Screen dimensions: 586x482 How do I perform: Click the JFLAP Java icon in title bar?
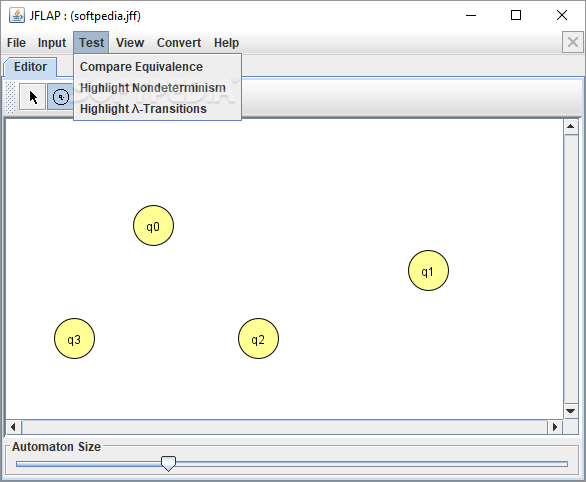(x=17, y=16)
